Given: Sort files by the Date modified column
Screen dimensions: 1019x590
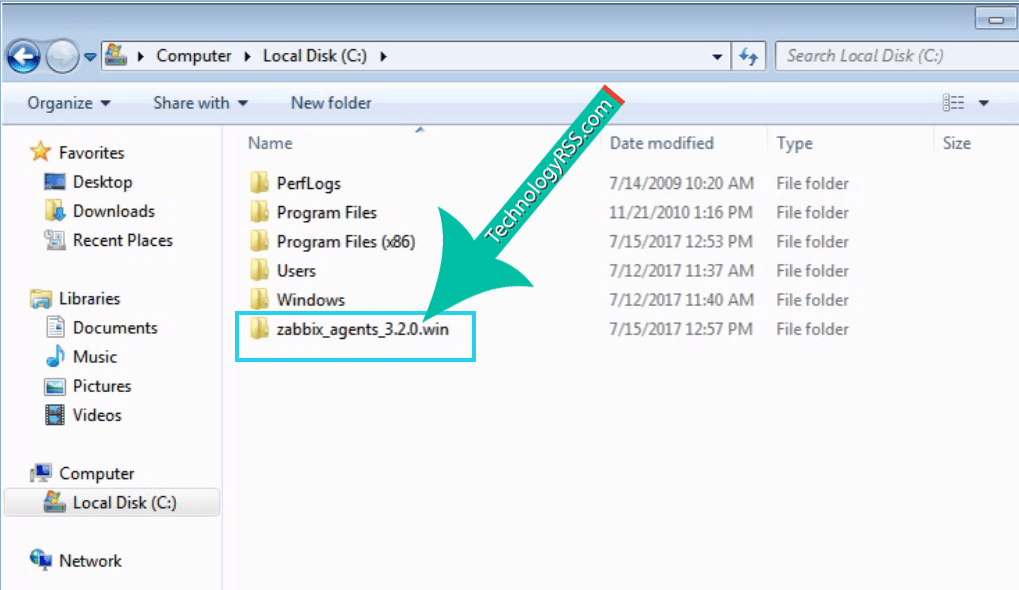Looking at the screenshot, I should coord(661,143).
